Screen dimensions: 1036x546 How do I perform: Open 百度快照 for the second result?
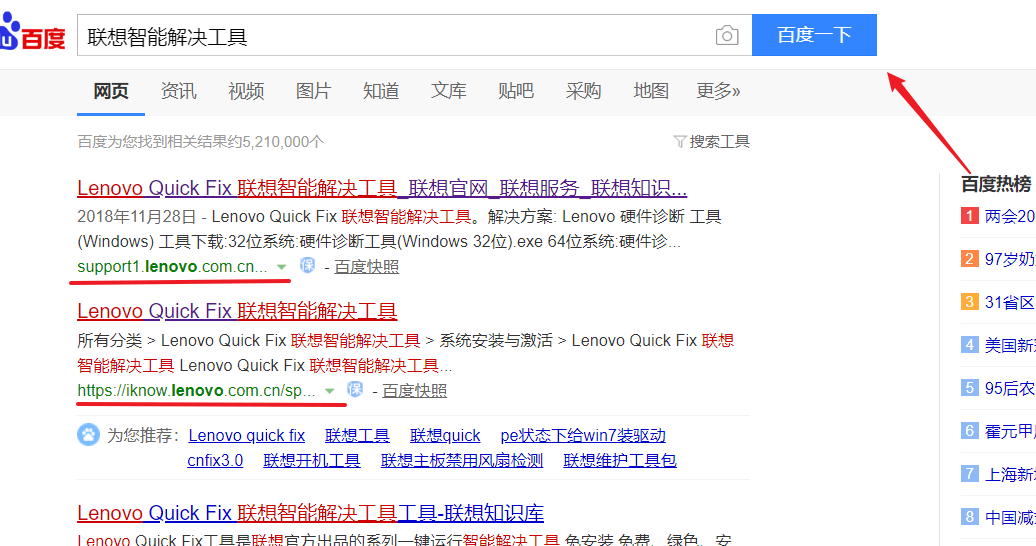414,390
